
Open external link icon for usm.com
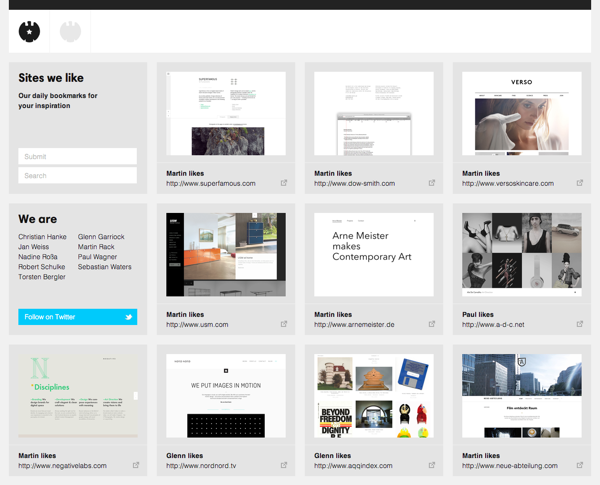point(284,324)
